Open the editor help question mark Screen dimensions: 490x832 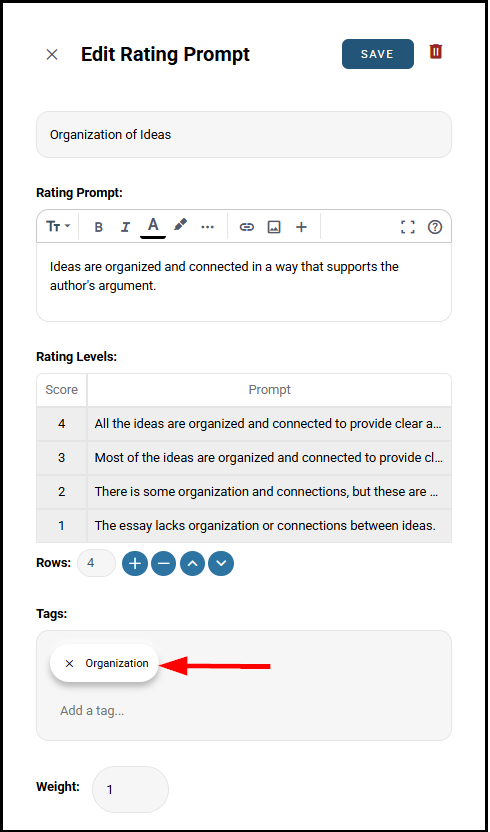(435, 227)
